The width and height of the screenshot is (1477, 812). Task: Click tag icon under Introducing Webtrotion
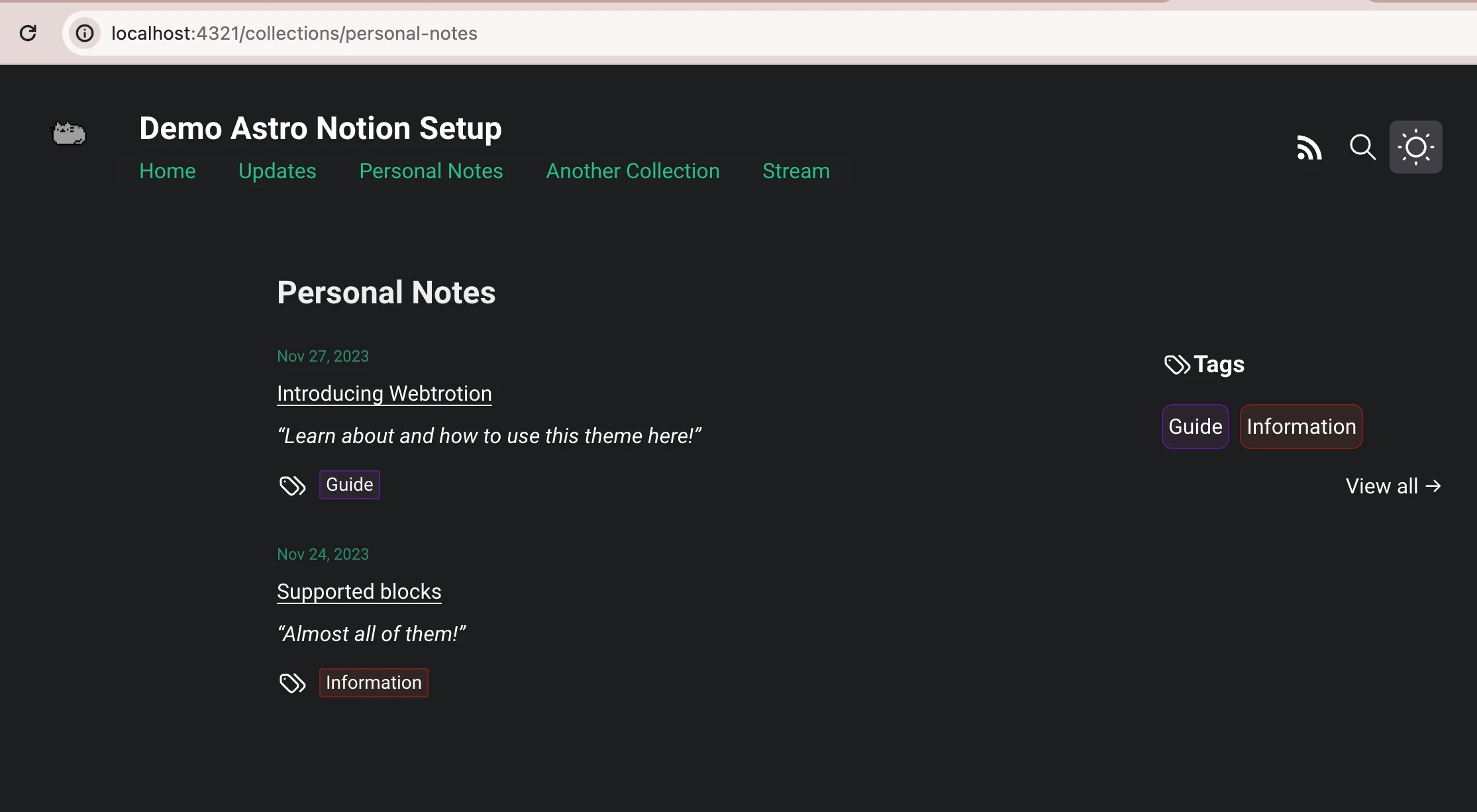(292, 485)
